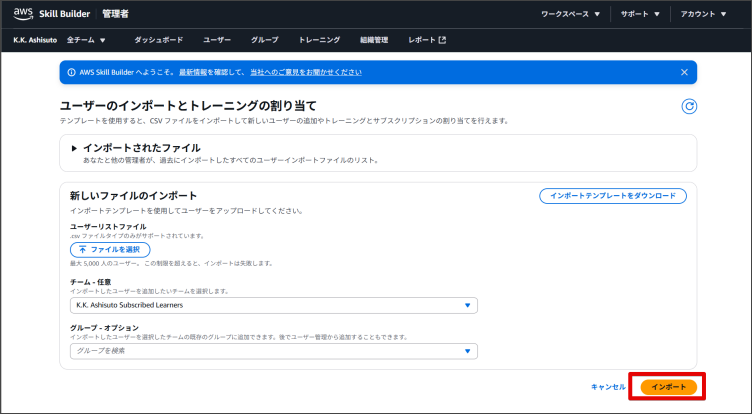Viewport: 752px width, 414px height.
Task: Click インポートテンプレートをダウンロード button
Action: coord(612,196)
